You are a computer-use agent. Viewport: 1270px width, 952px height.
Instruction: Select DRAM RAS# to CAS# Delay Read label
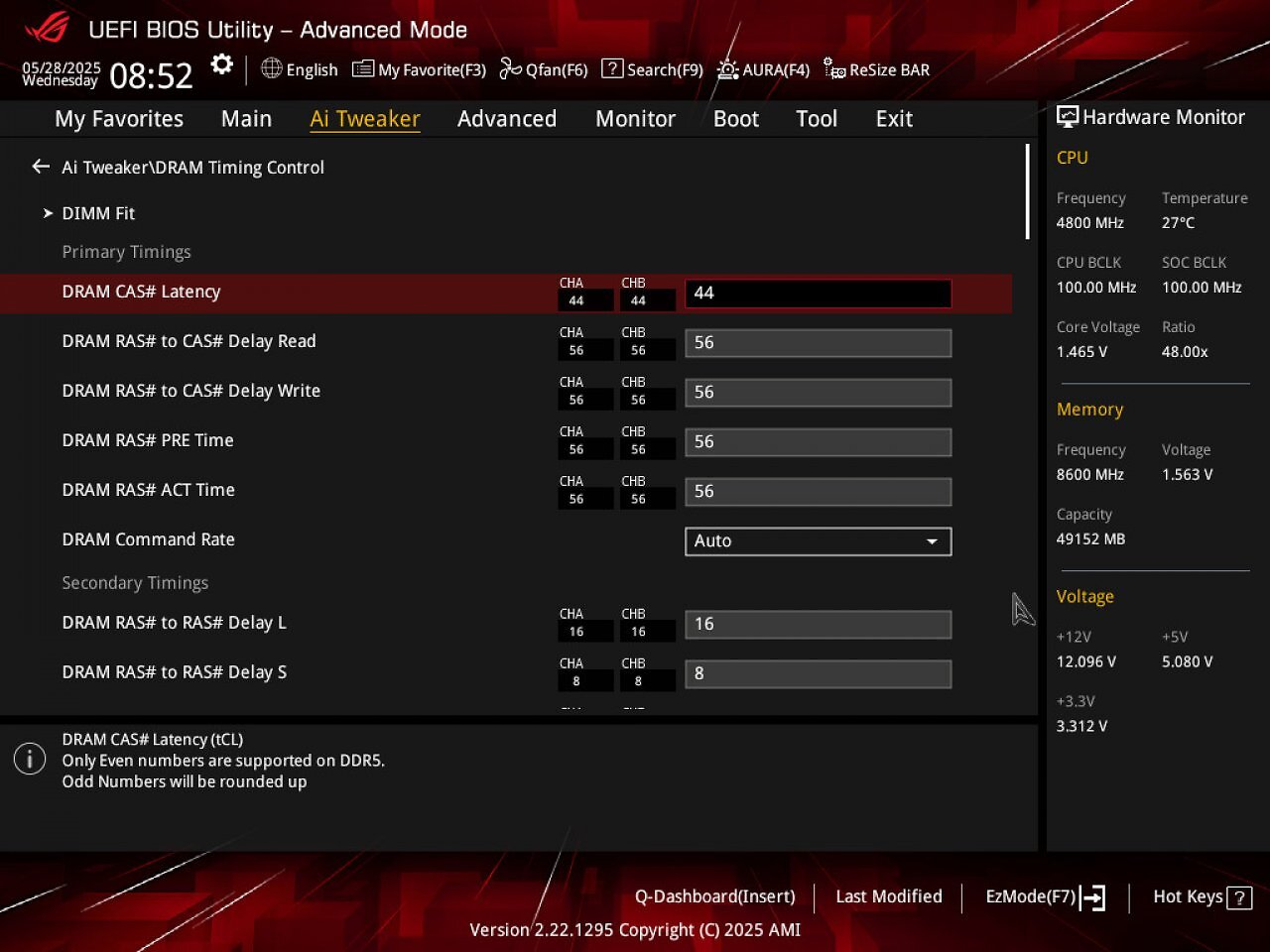point(189,341)
